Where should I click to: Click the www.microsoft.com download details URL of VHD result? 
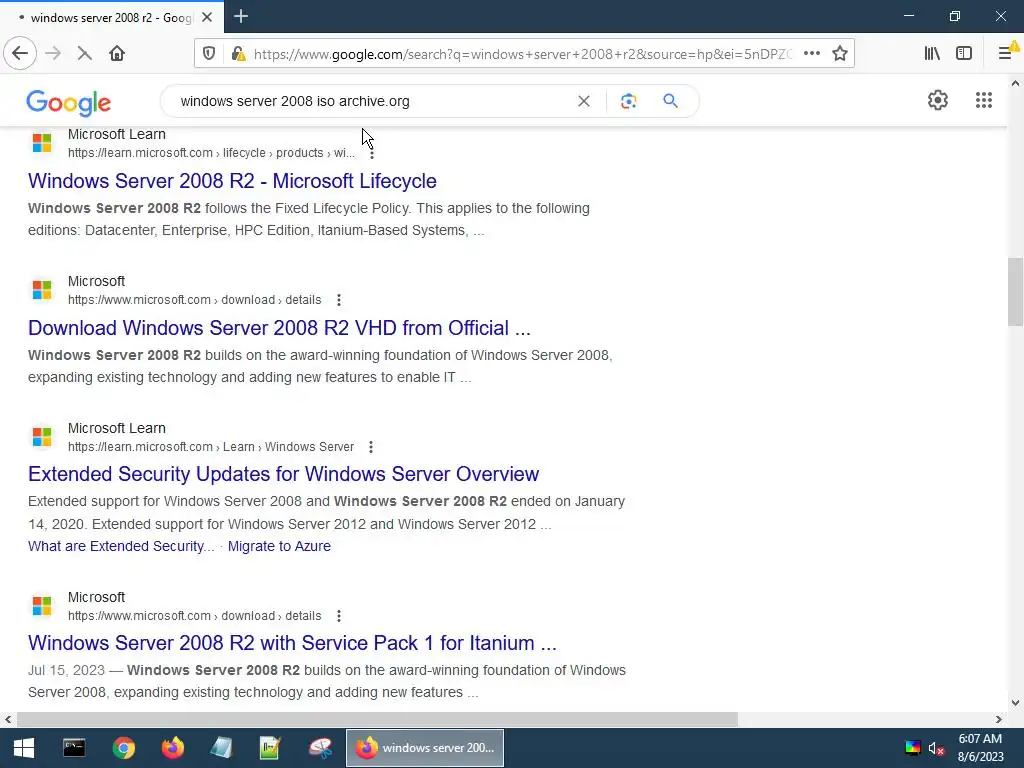point(195,300)
